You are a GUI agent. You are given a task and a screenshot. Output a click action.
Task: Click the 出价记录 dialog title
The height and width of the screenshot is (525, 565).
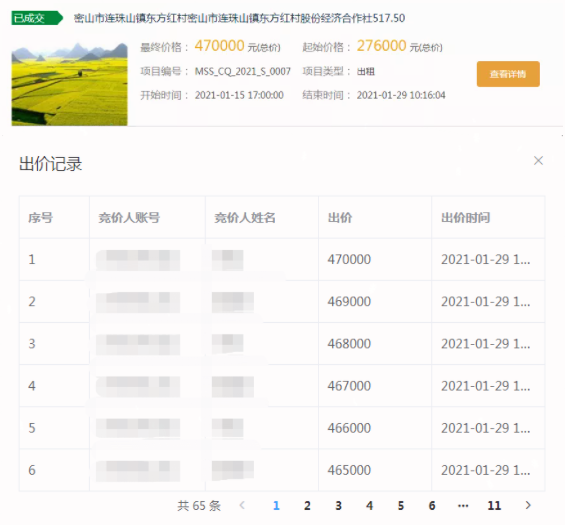[x=50, y=164]
